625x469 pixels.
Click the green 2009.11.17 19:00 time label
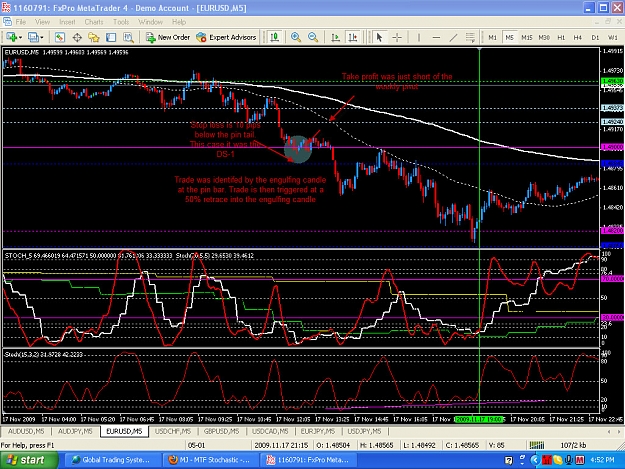[480, 419]
